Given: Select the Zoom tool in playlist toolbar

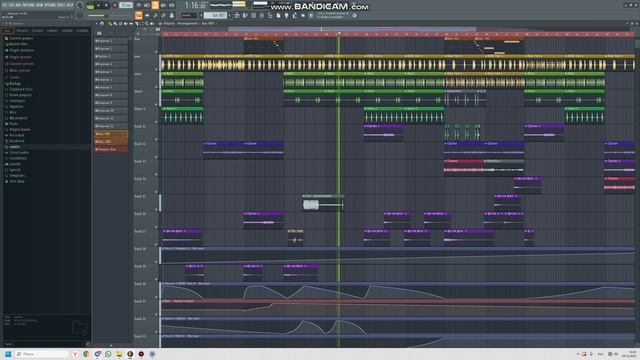Looking at the screenshot, I should coord(147,24).
